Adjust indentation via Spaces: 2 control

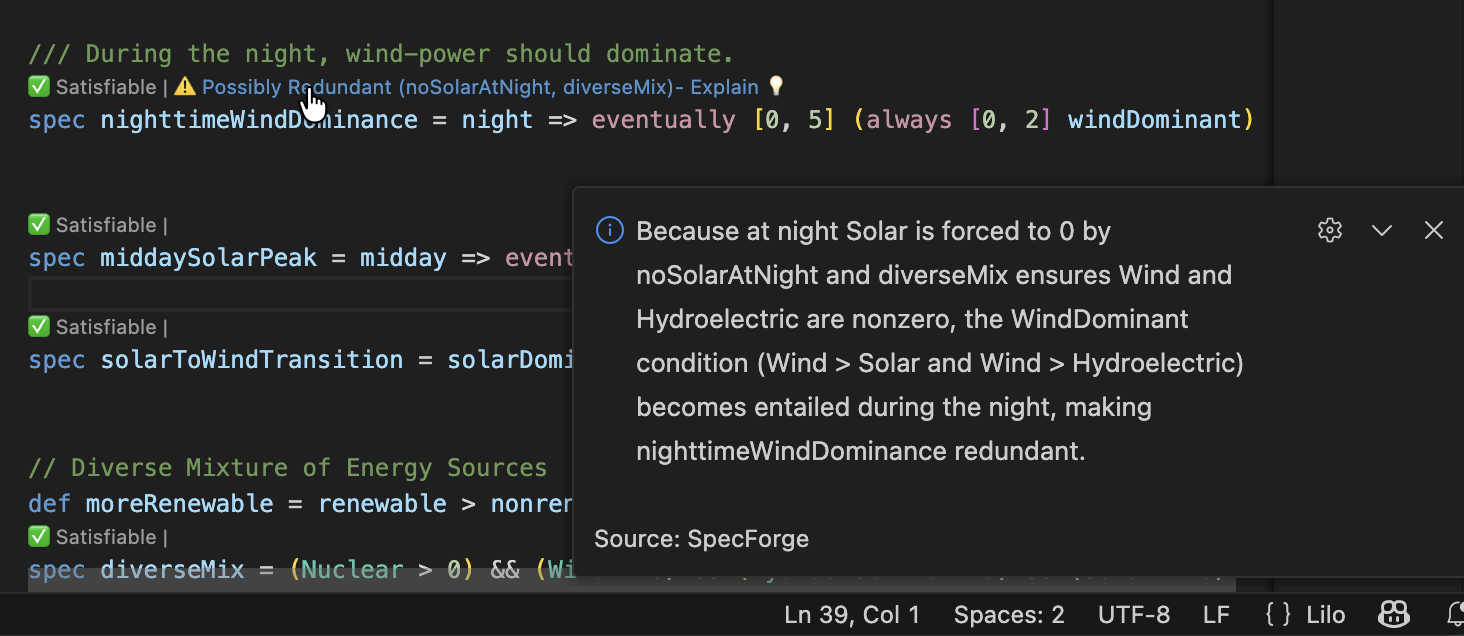(x=1007, y=614)
